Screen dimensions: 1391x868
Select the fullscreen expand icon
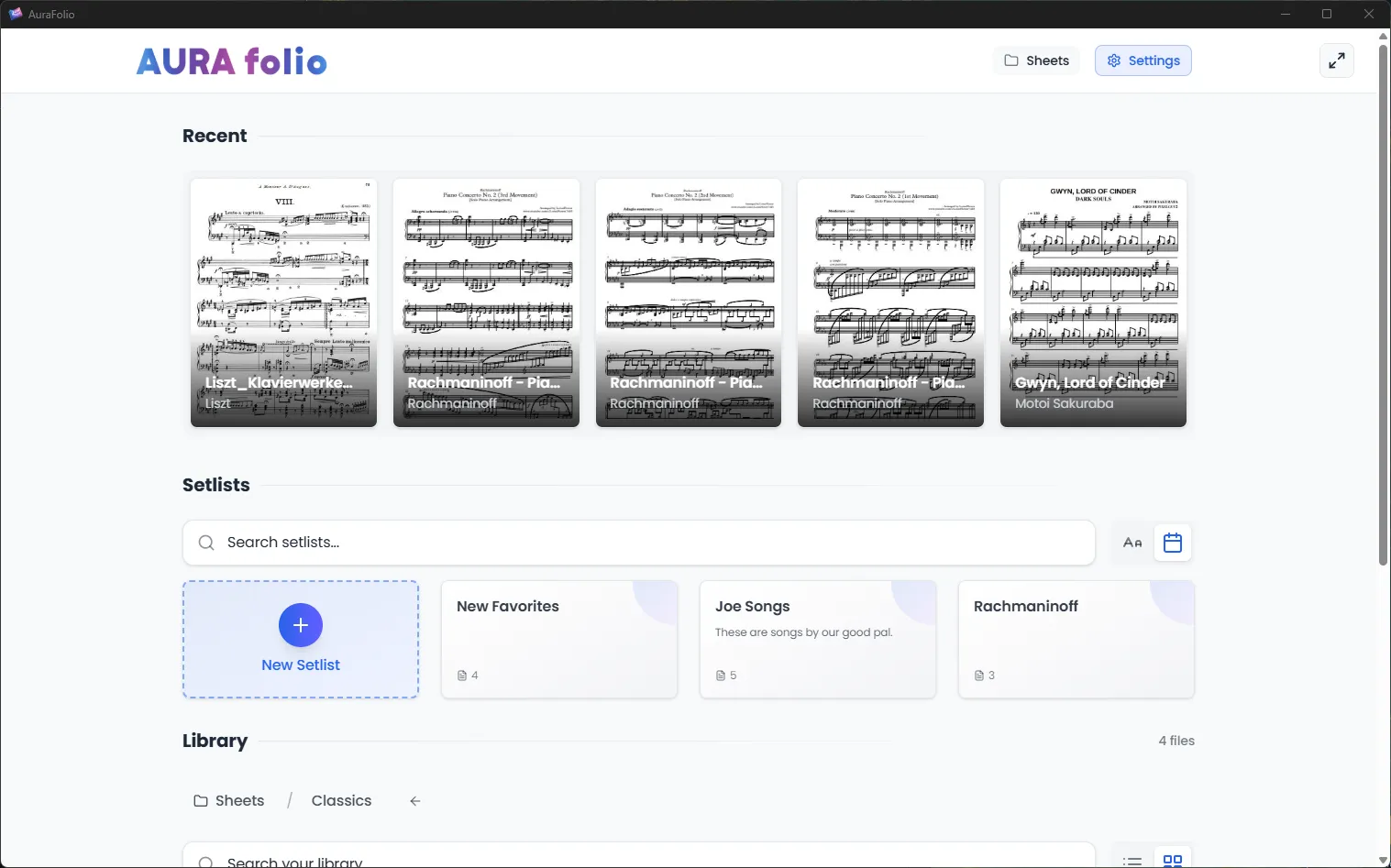point(1337,60)
